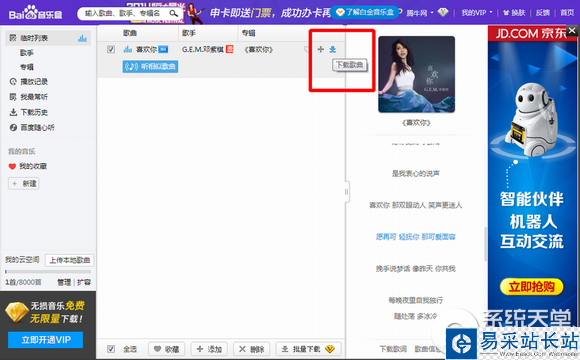Click lyric line starting 喜欢你 那双眼动人

click(416, 205)
